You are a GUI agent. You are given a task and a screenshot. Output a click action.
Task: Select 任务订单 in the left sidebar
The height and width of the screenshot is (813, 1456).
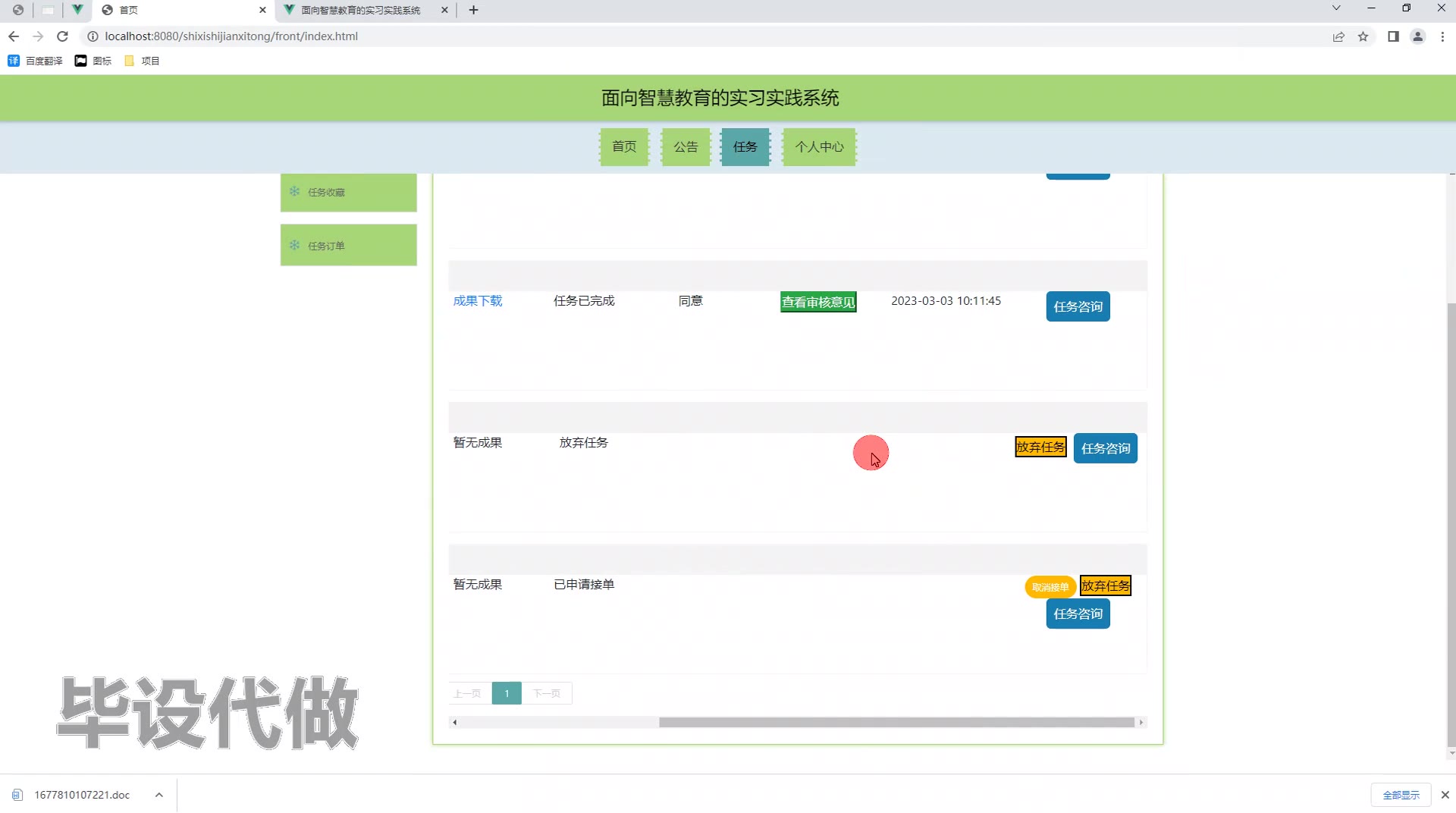click(348, 245)
